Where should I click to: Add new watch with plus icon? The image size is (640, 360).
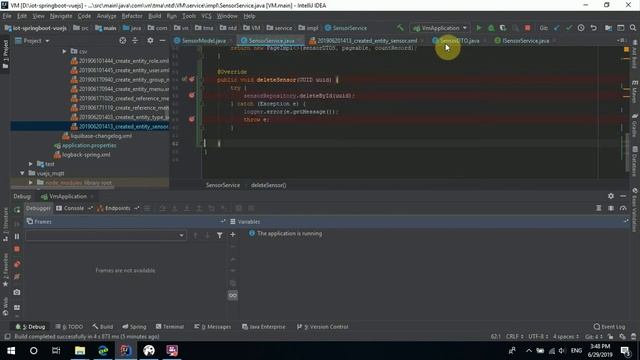233,235
